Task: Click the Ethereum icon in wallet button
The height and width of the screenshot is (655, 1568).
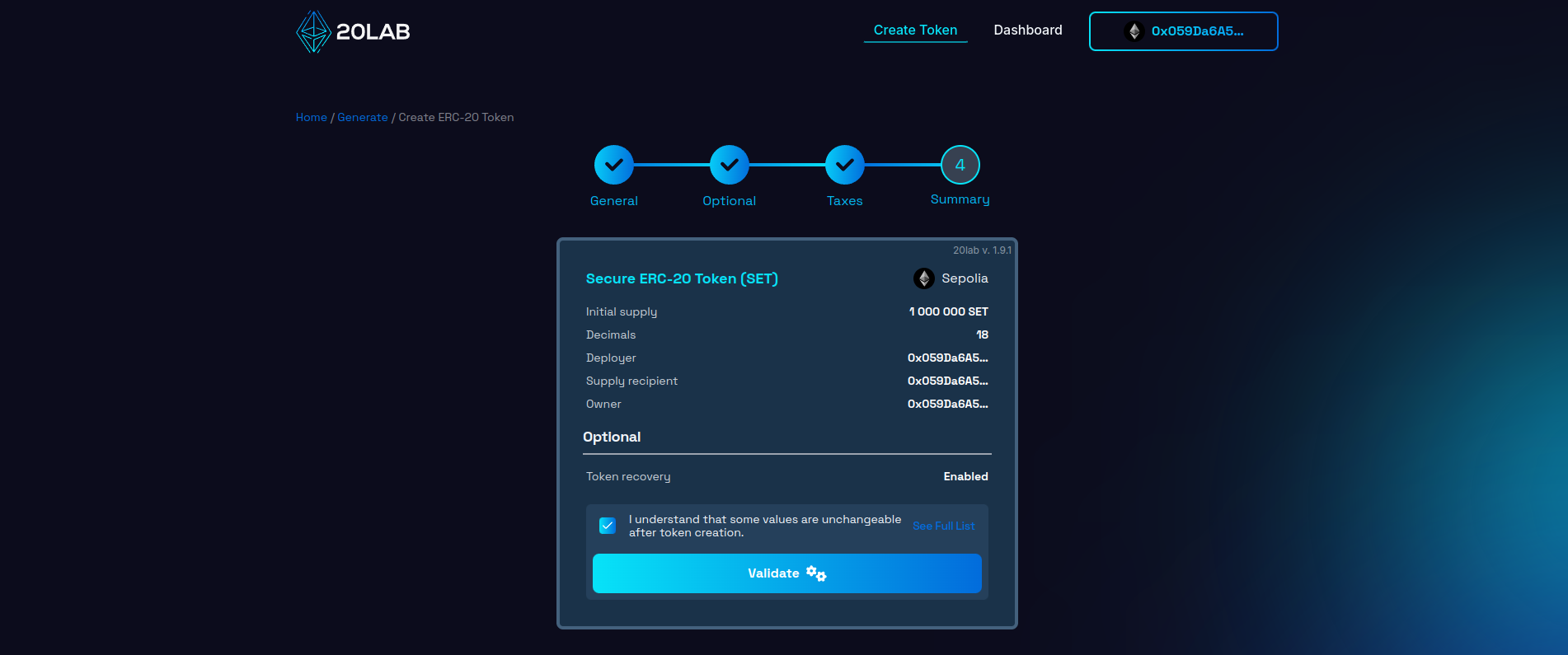Action: [1134, 31]
